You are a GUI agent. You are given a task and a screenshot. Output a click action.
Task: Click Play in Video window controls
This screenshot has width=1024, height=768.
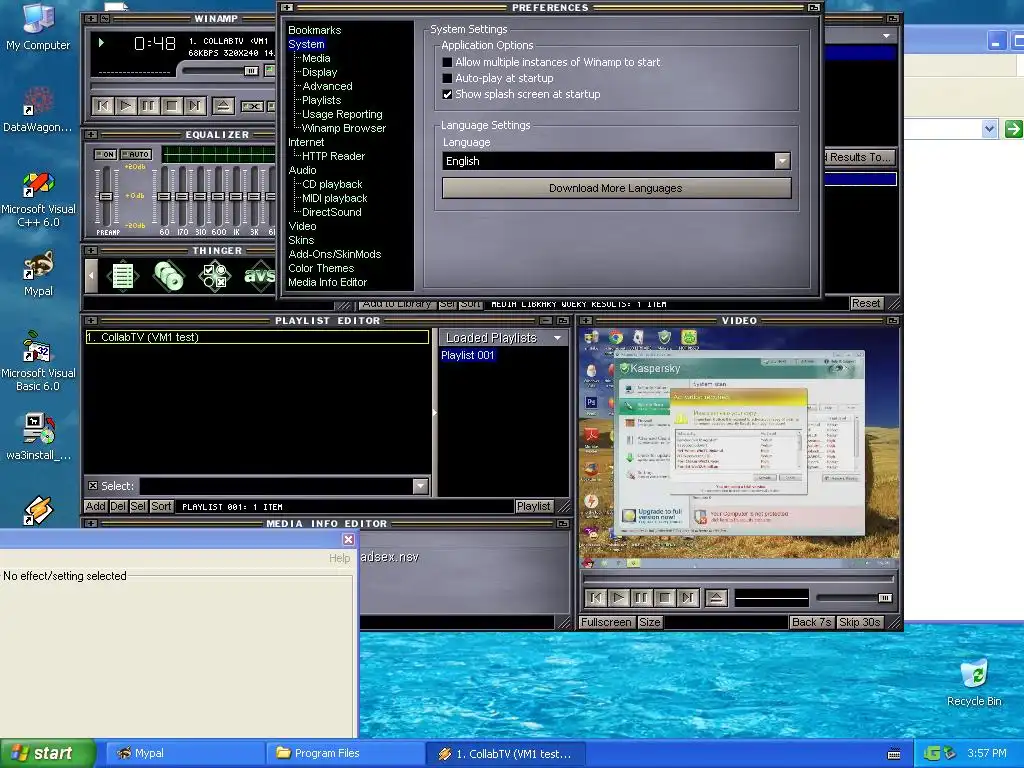[618, 598]
